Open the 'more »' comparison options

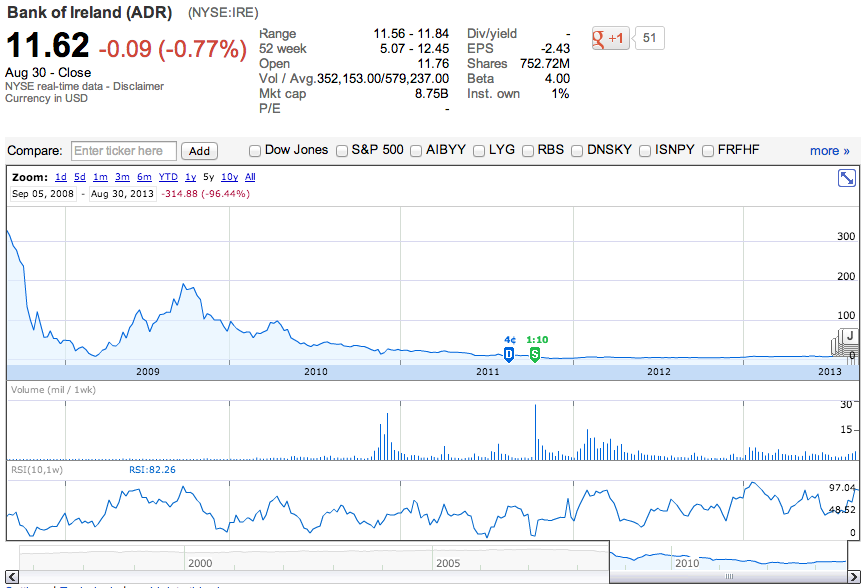pyautogui.click(x=829, y=151)
